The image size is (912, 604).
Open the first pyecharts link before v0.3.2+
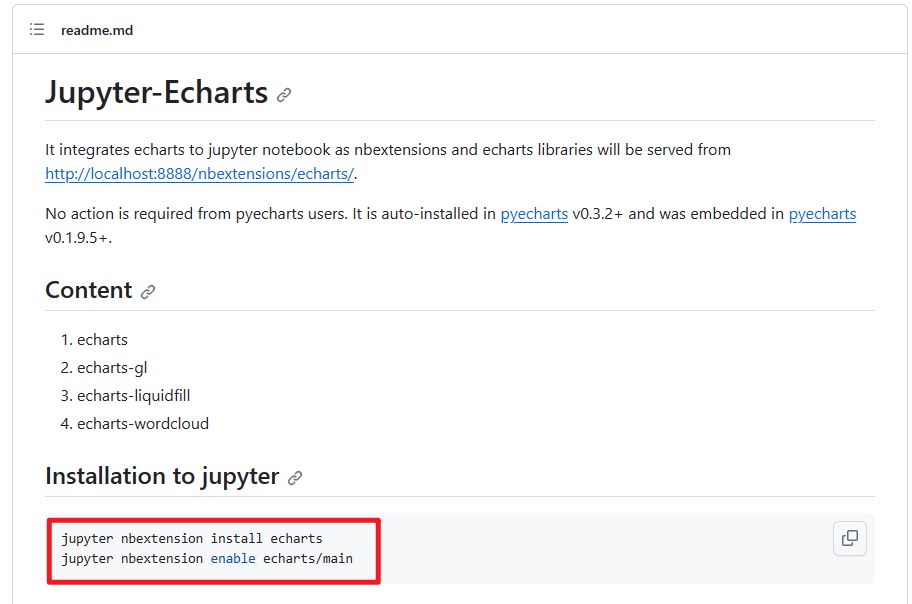click(x=534, y=214)
